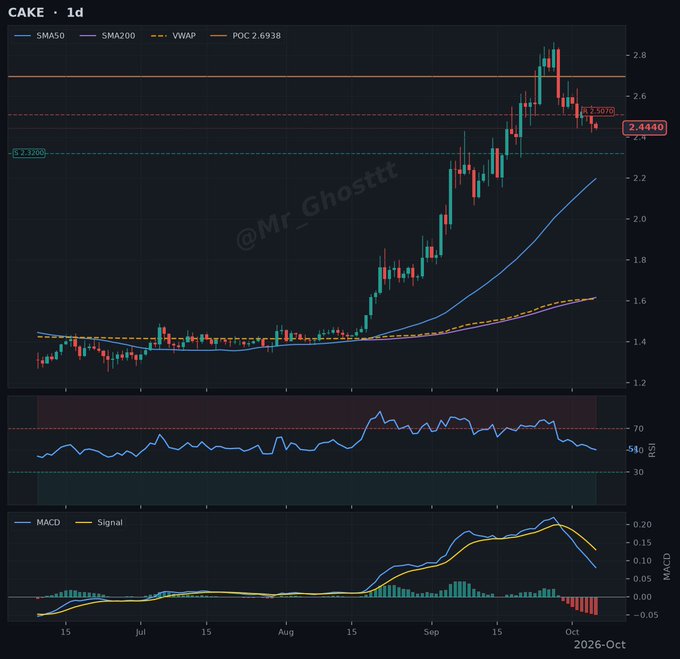Select the POC 2.6938 legend entry
Image resolution: width=680 pixels, height=659 pixels.
click(x=245, y=36)
